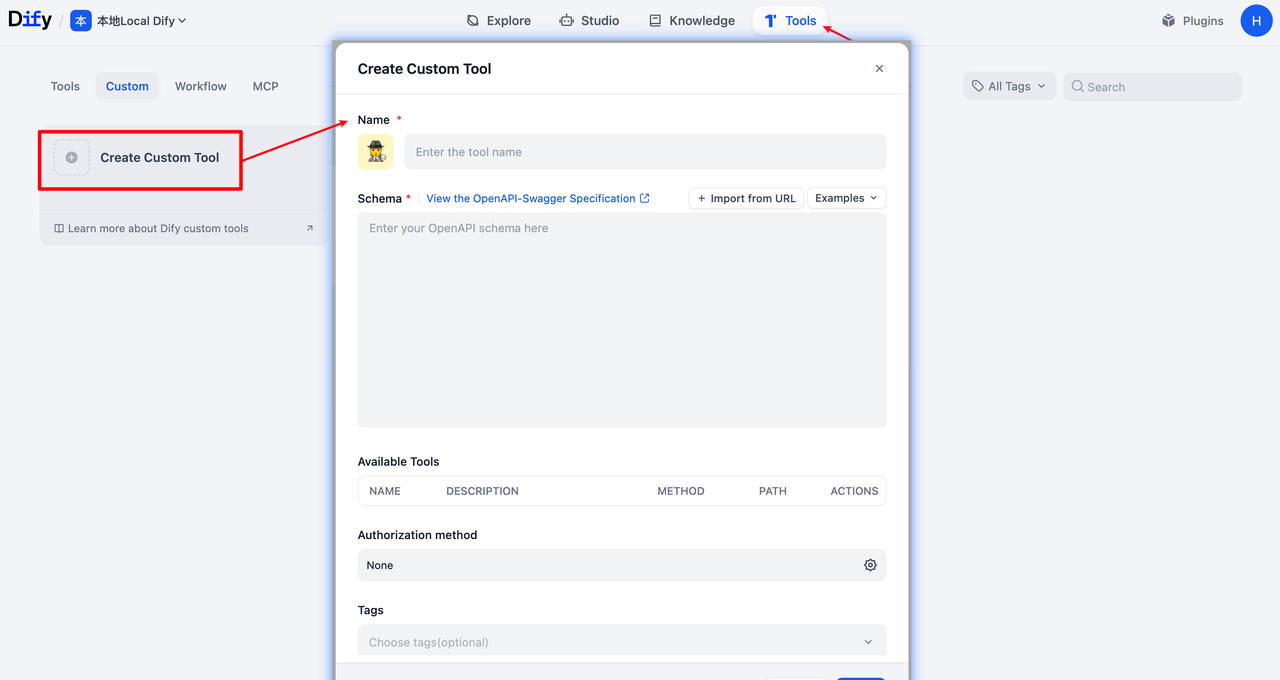
Task: Click the Plugins icon in header
Action: point(1168,21)
